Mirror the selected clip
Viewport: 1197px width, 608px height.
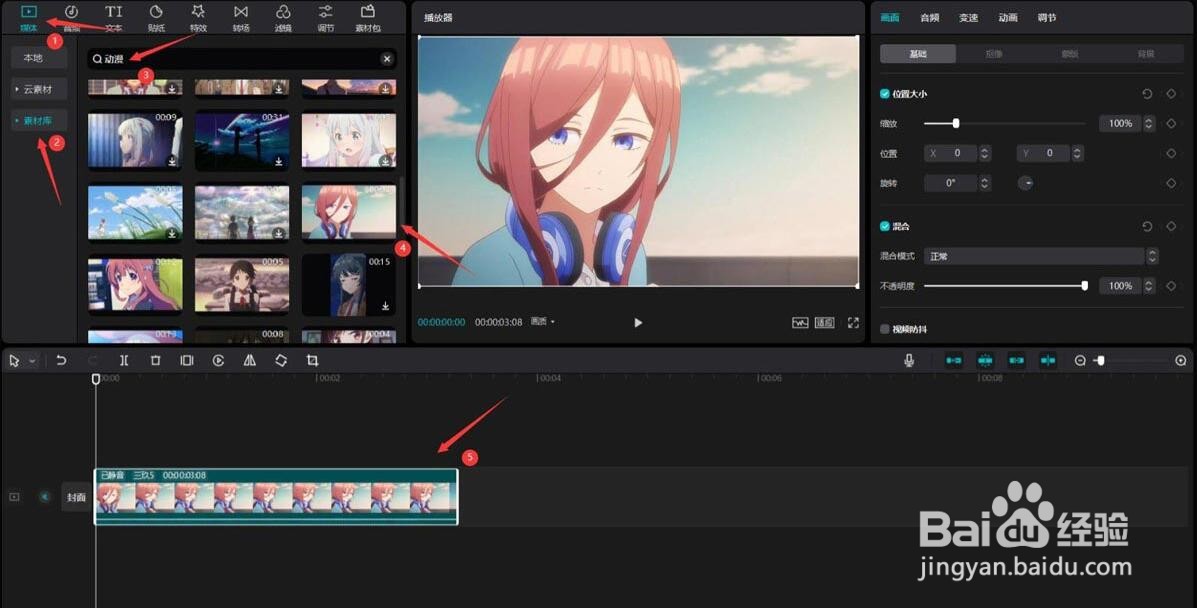click(x=250, y=361)
